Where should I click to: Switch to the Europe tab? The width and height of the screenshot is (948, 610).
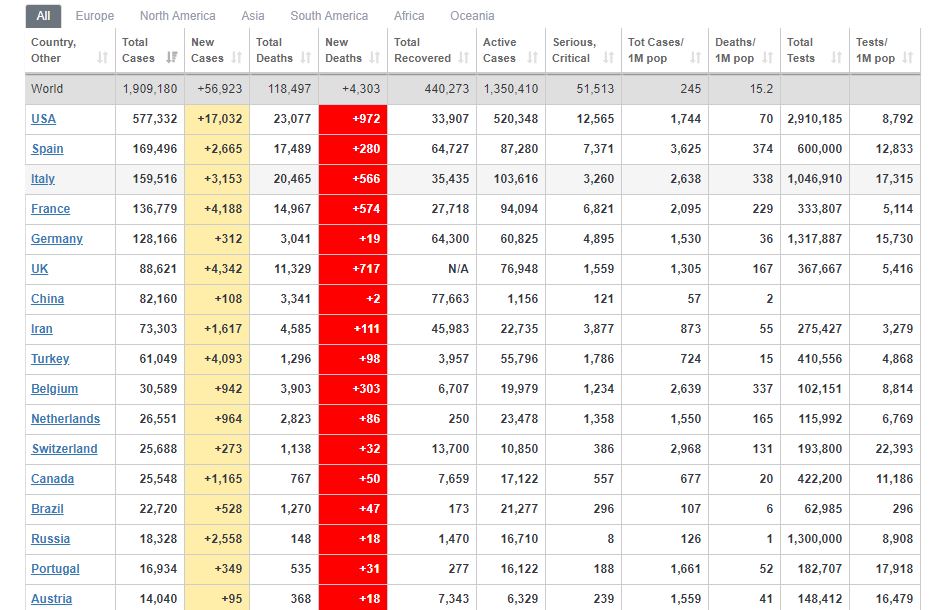coord(95,16)
